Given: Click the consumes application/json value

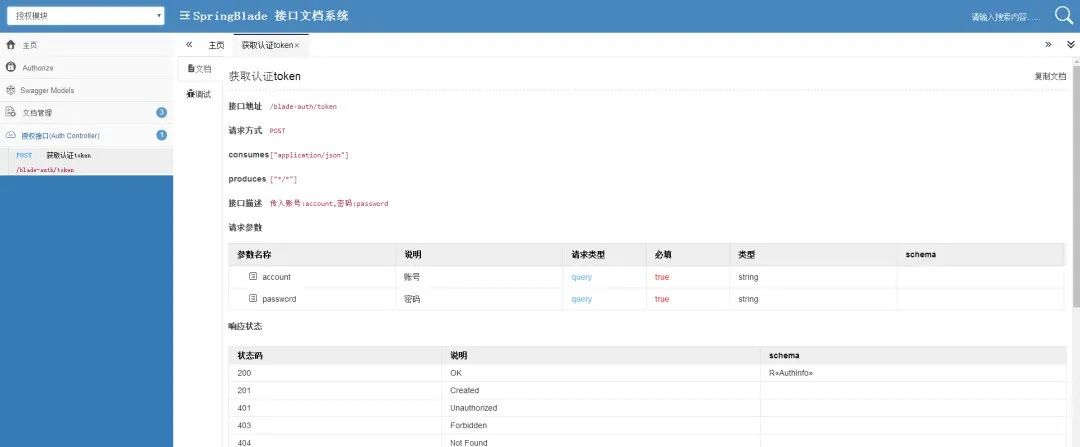Looking at the screenshot, I should point(309,155).
